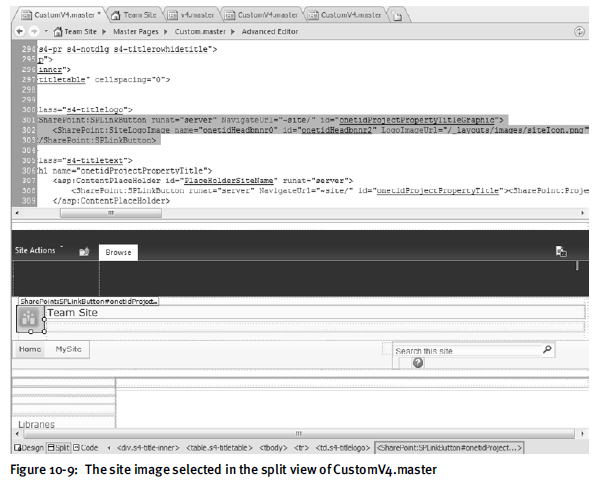
Task: Select the site logo image
Action: tap(29, 318)
